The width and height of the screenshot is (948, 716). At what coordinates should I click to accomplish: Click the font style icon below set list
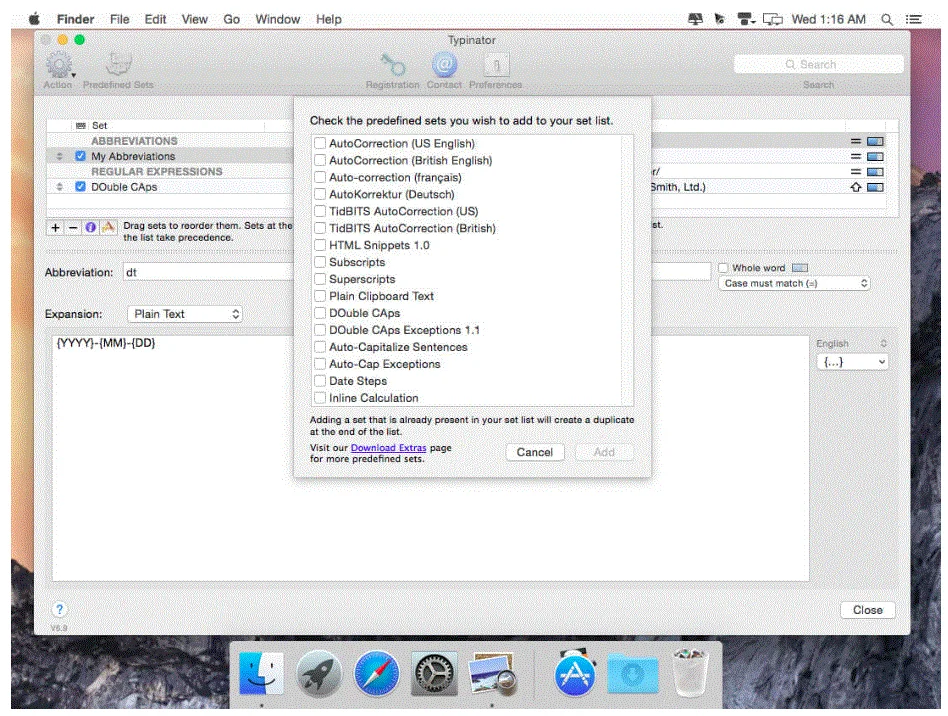108,227
